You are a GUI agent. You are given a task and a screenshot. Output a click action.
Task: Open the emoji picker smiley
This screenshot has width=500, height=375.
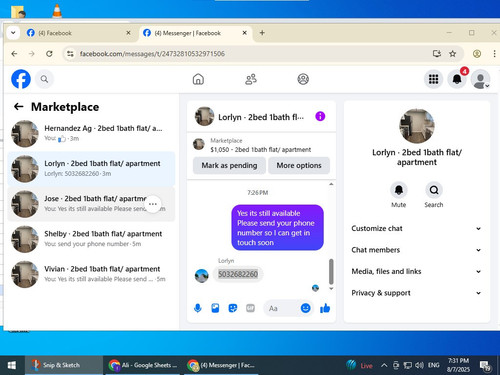pos(305,308)
